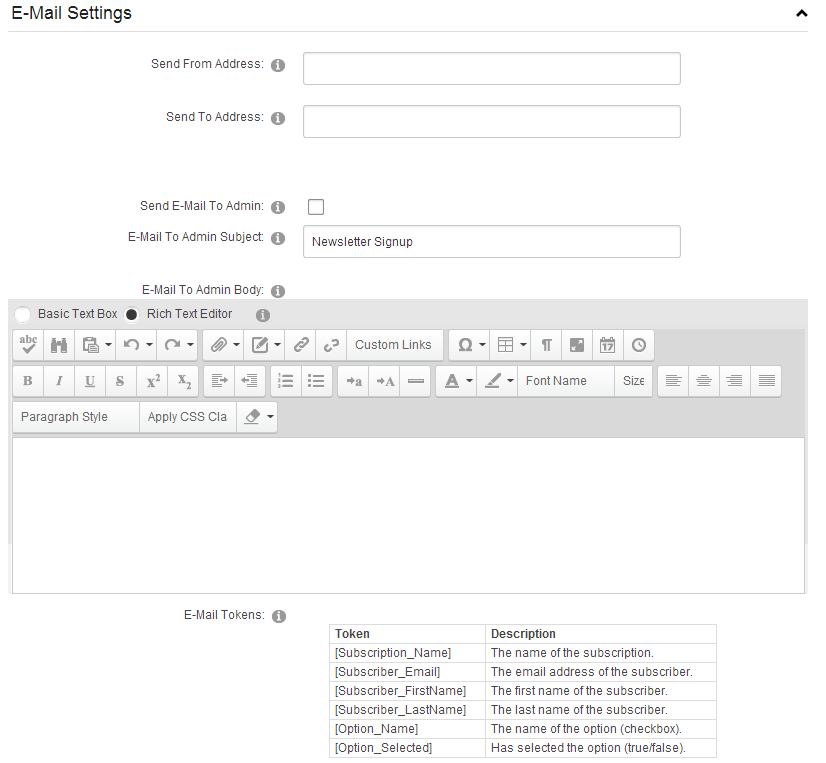This screenshot has height=763, width=826.
Task: Insert horizontal rule
Action: coord(416,381)
